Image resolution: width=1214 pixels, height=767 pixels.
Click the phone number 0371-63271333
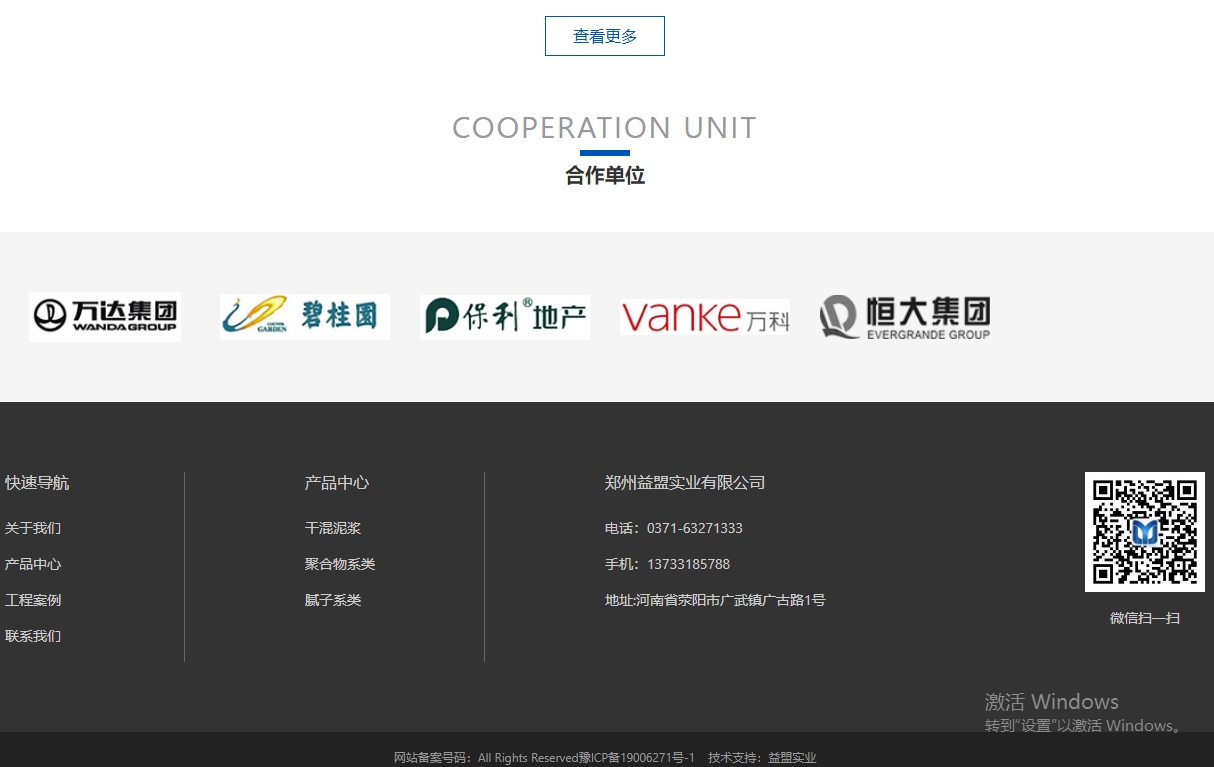[694, 528]
